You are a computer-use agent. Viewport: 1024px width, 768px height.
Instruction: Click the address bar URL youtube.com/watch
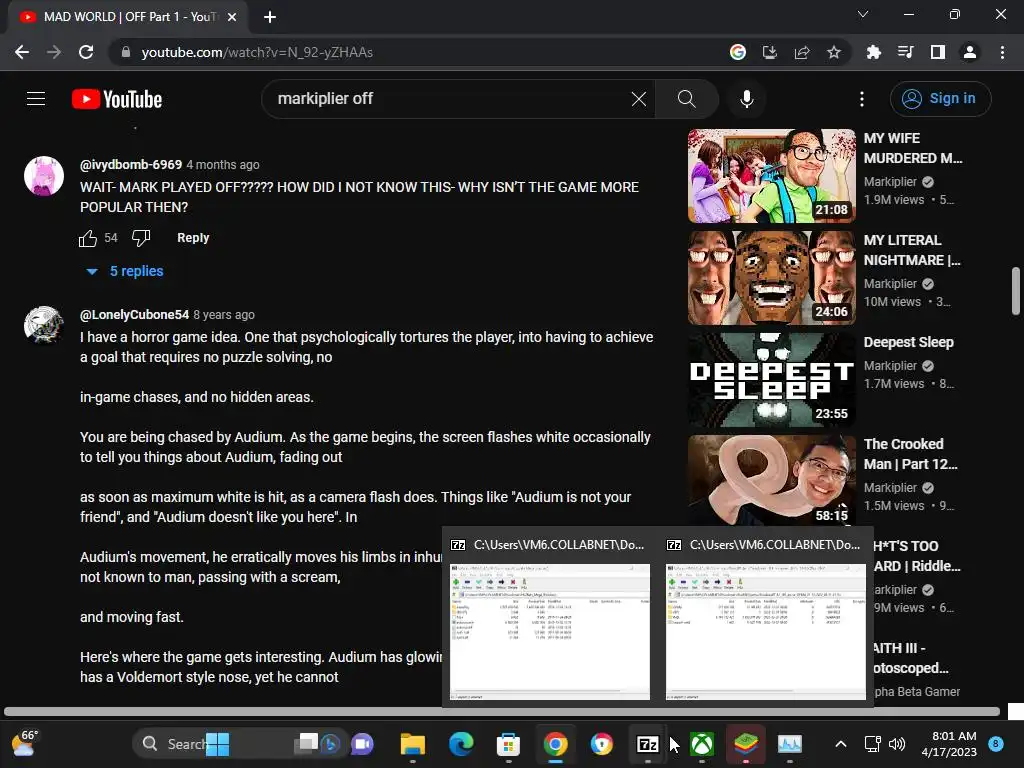coord(257,52)
